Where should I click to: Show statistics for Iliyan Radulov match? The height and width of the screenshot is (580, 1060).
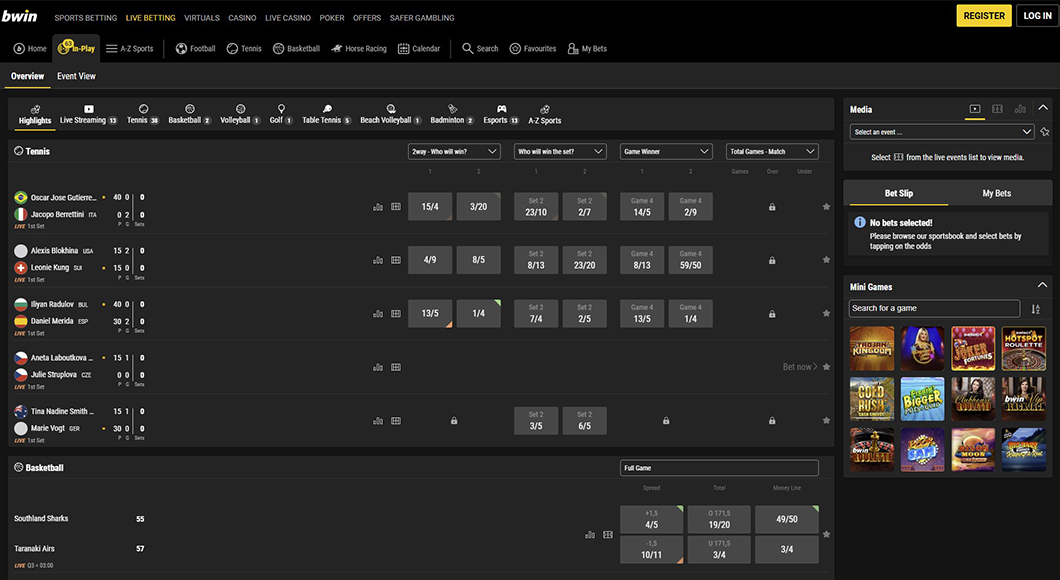[378, 314]
